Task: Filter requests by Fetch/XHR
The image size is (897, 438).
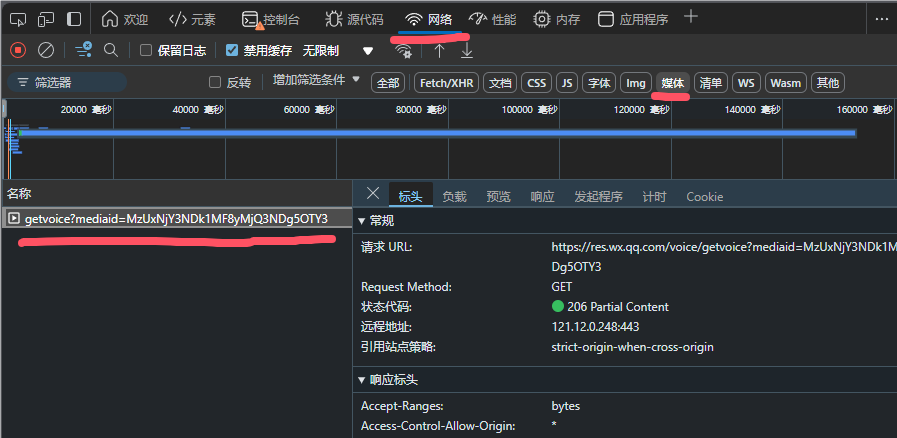Action: tap(446, 83)
